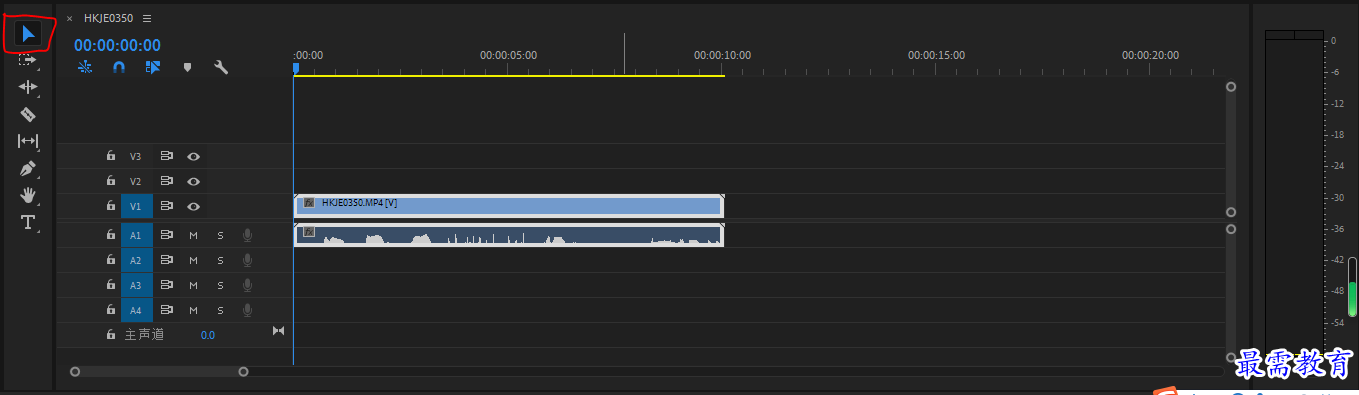Toggle A2 track targeting
The width and height of the screenshot is (1359, 395).
(136, 260)
